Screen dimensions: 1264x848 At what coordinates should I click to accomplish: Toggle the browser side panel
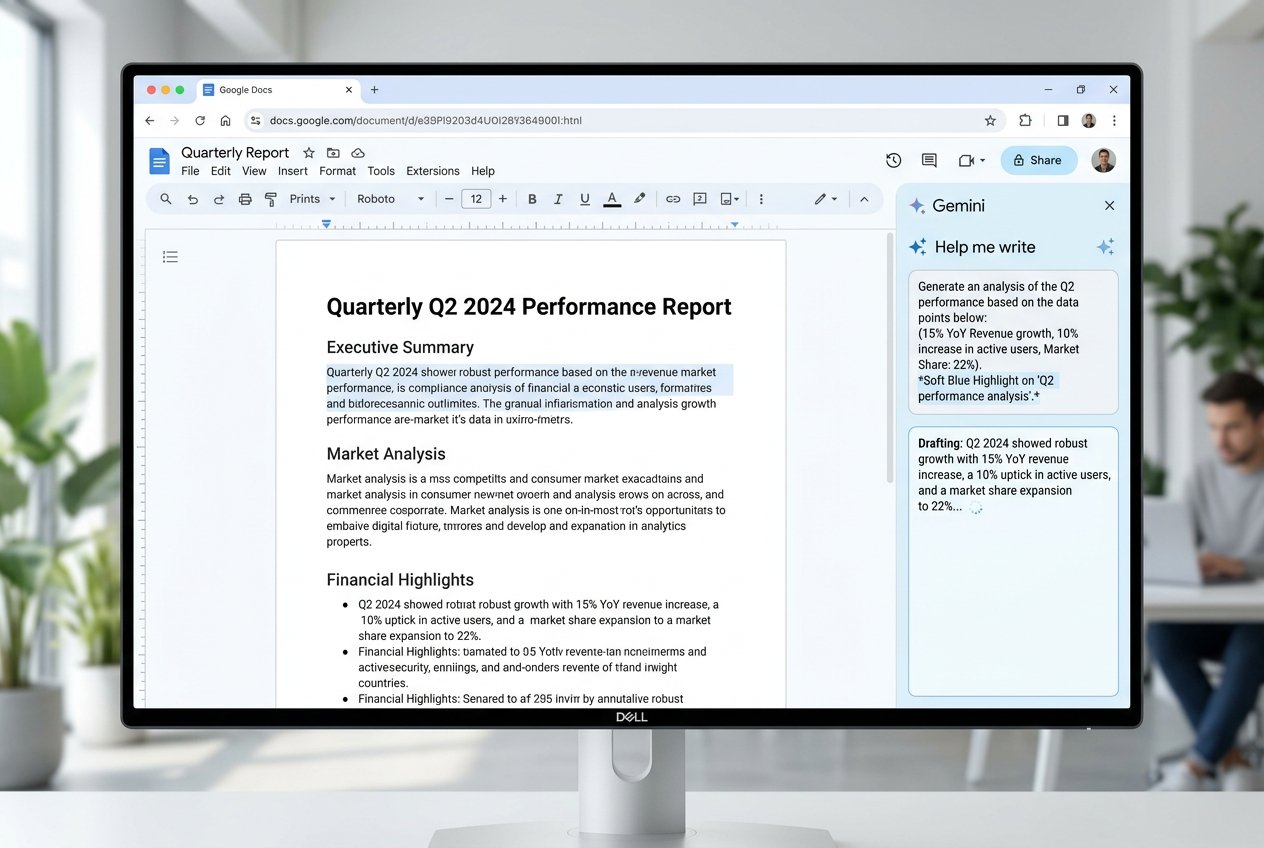(x=1063, y=121)
